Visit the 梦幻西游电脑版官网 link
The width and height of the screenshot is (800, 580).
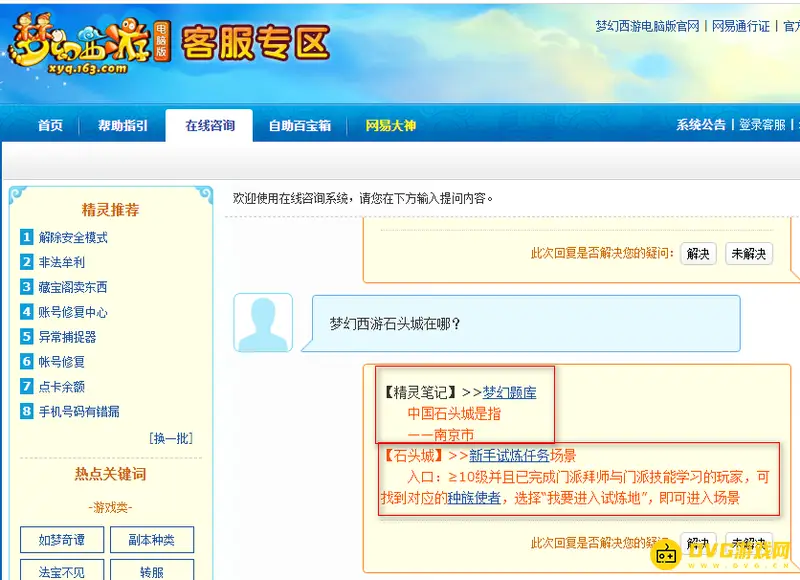pos(647,26)
